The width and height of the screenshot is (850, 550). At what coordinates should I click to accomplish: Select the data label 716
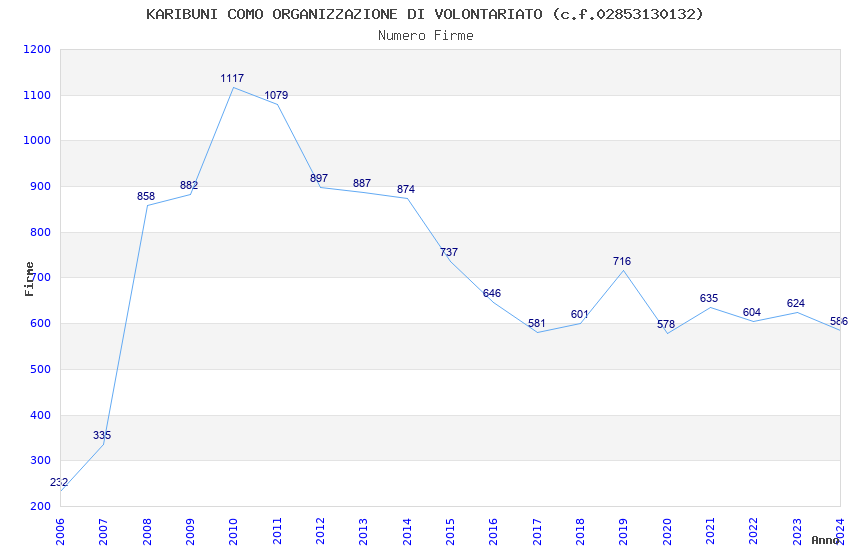(x=622, y=261)
